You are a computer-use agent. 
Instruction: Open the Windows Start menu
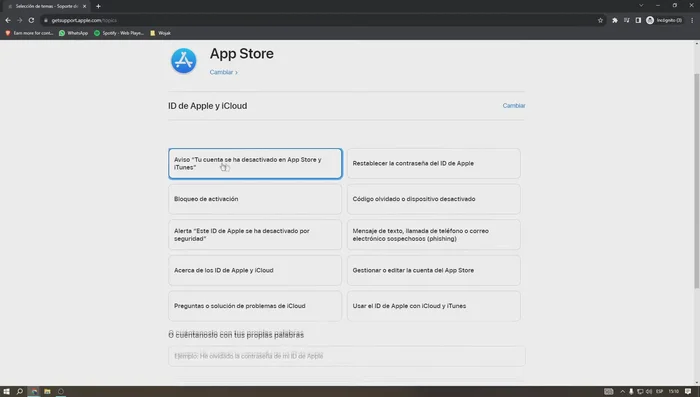click(6, 391)
